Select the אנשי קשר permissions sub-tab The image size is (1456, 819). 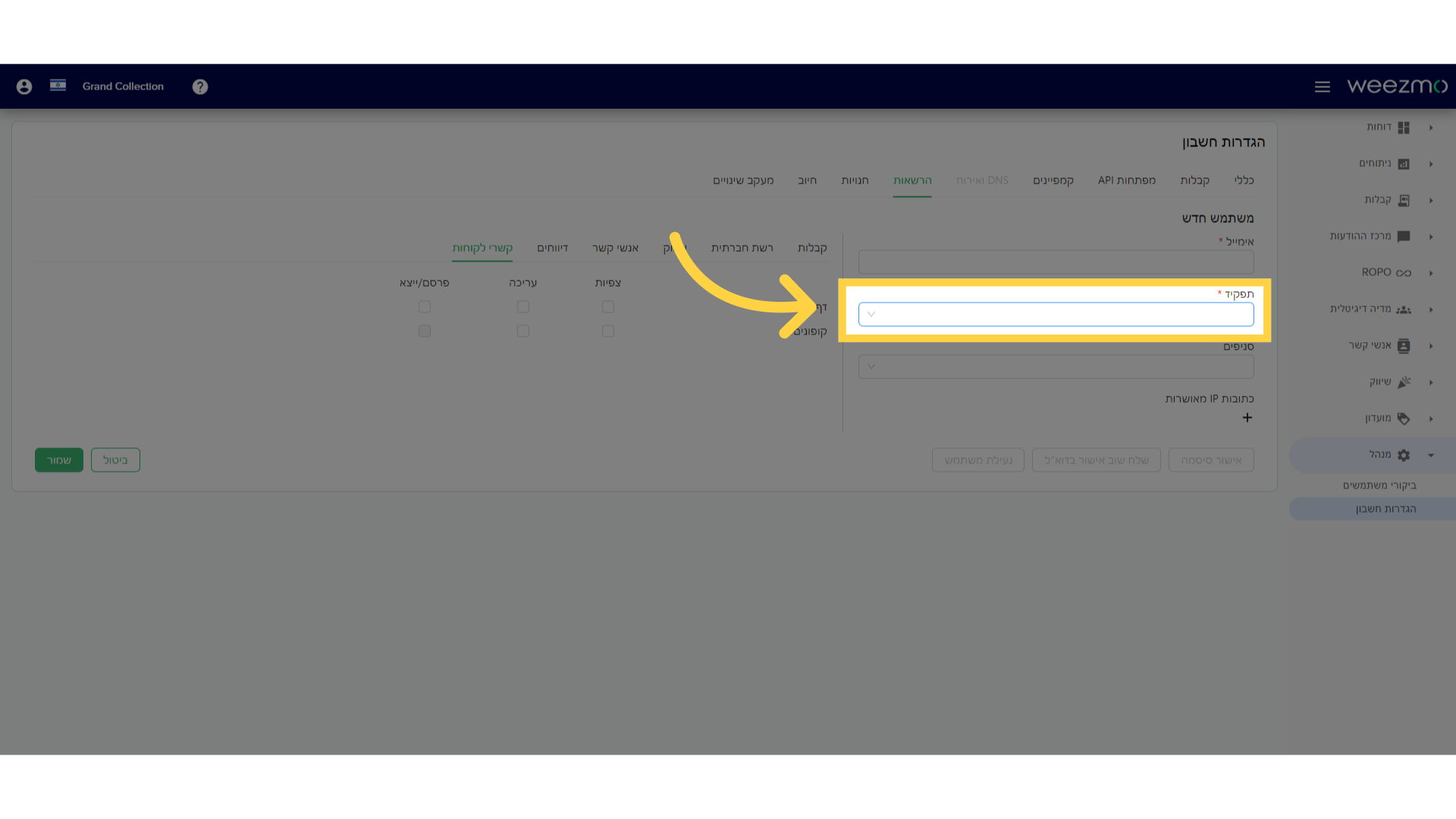click(615, 248)
